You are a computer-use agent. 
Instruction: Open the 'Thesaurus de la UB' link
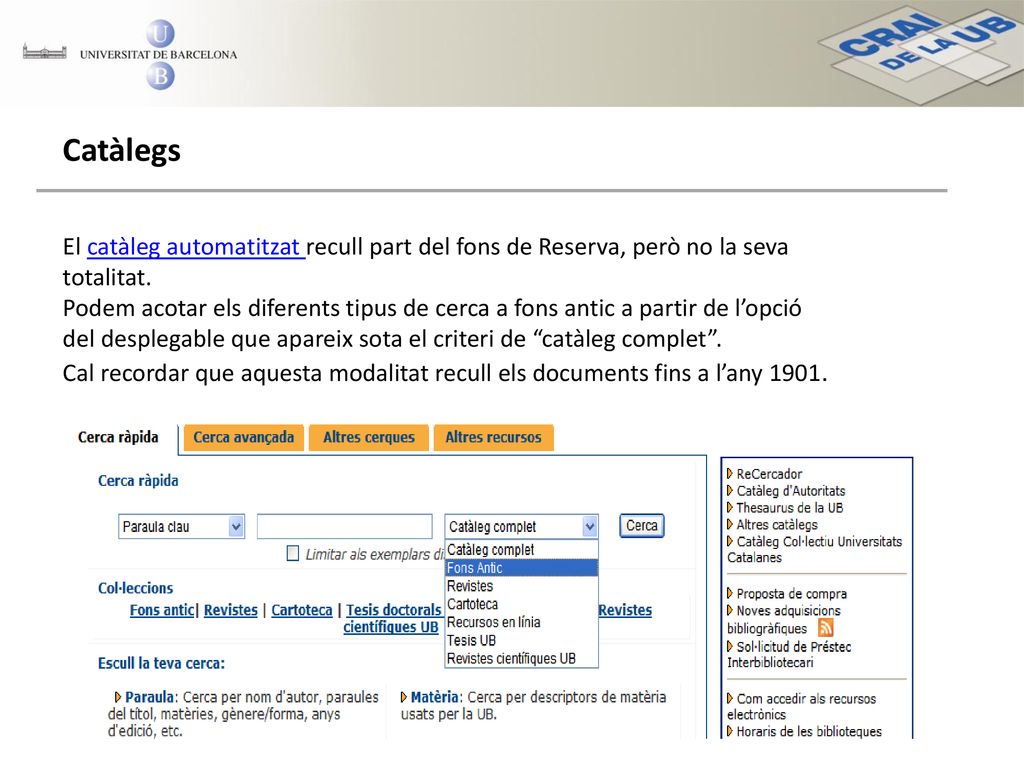pyautogui.click(x=790, y=508)
